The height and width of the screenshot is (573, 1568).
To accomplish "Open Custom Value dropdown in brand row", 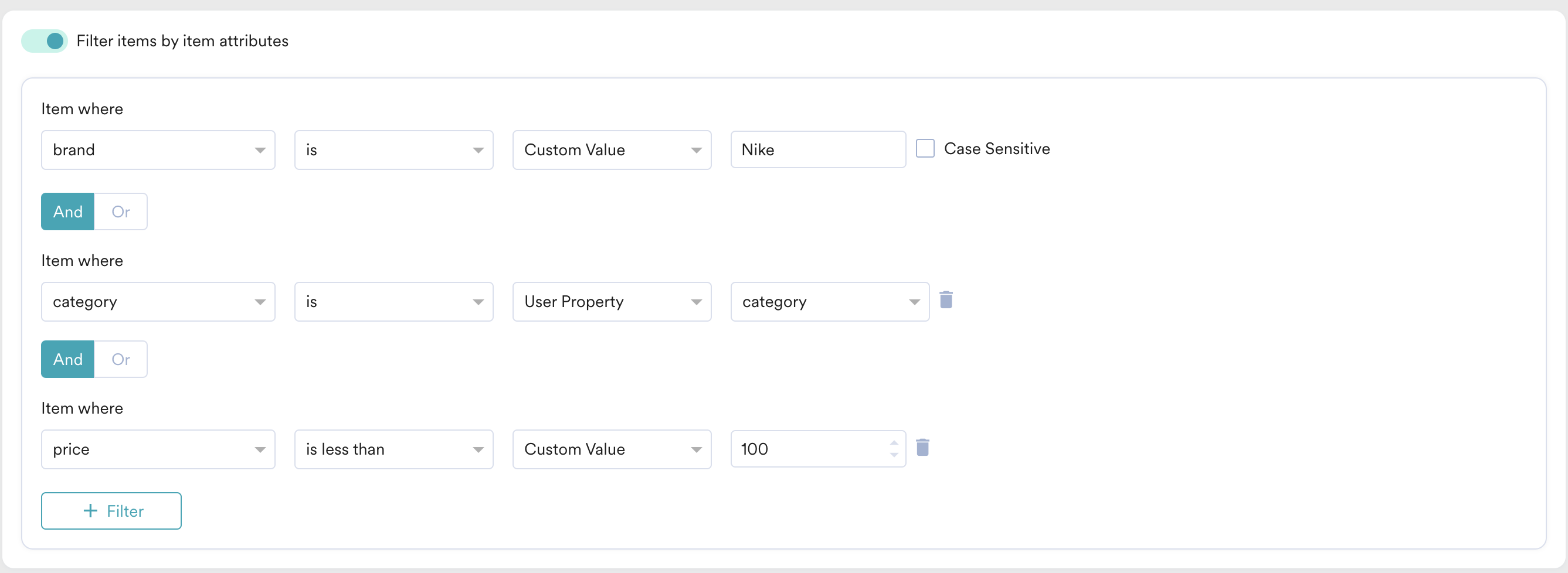I will pyautogui.click(x=611, y=150).
